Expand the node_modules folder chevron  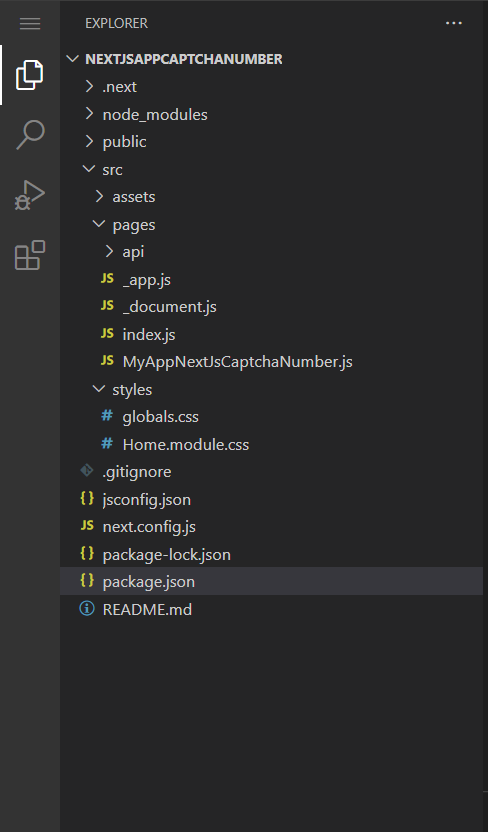click(90, 114)
